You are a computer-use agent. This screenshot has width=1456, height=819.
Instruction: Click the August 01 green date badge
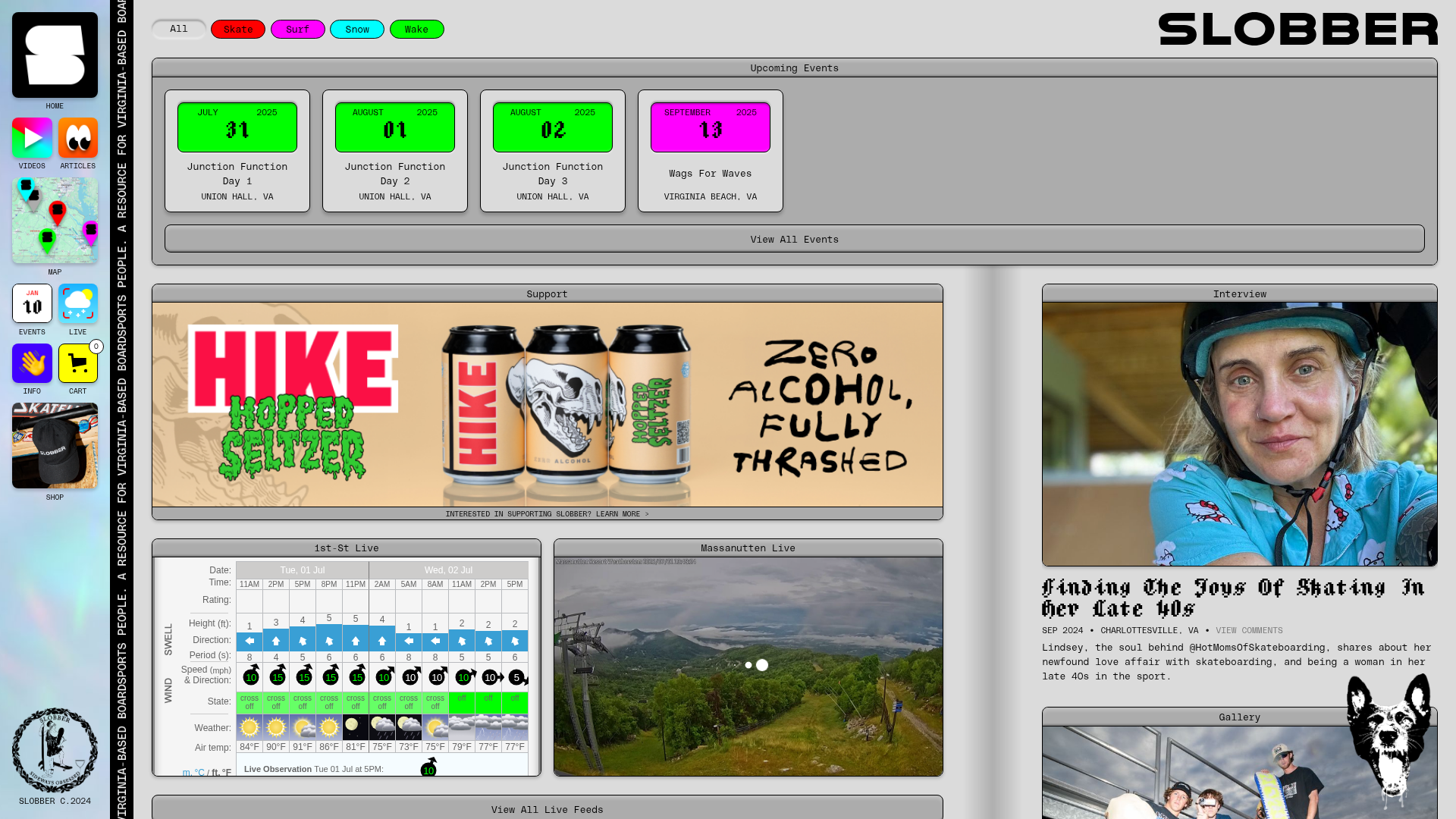point(395,127)
